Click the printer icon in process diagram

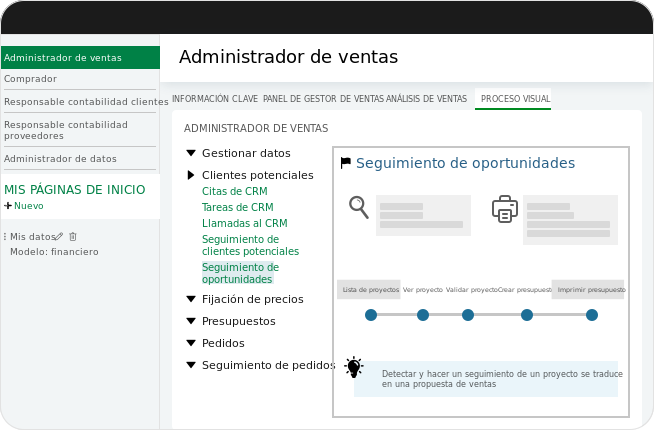pyautogui.click(x=505, y=208)
